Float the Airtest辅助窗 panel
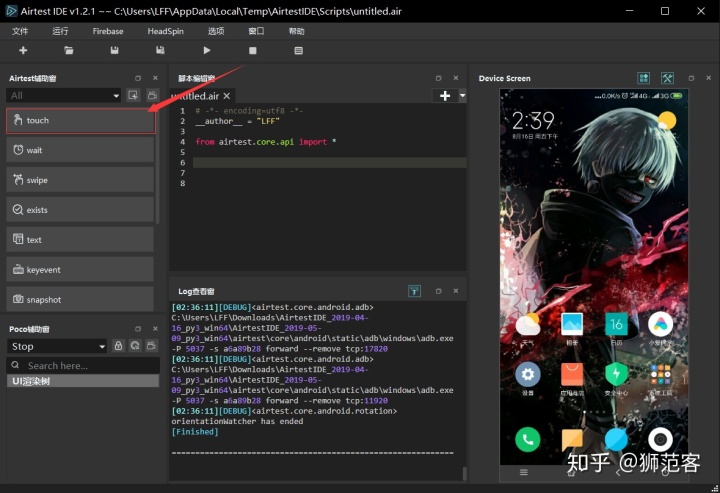720x493 pixels. 138,78
